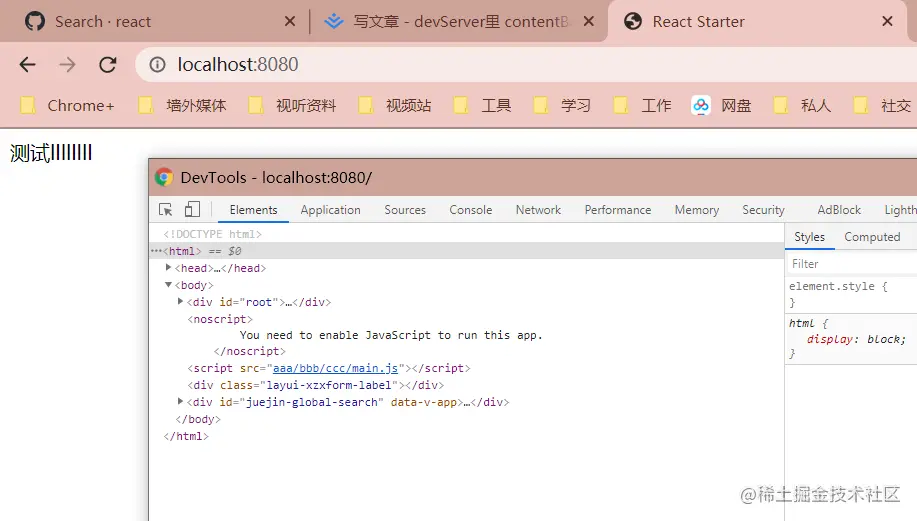Viewport: 917px width, 521px height.
Task: Click the Chrome logo in DevTools title bar
Action: (x=164, y=177)
